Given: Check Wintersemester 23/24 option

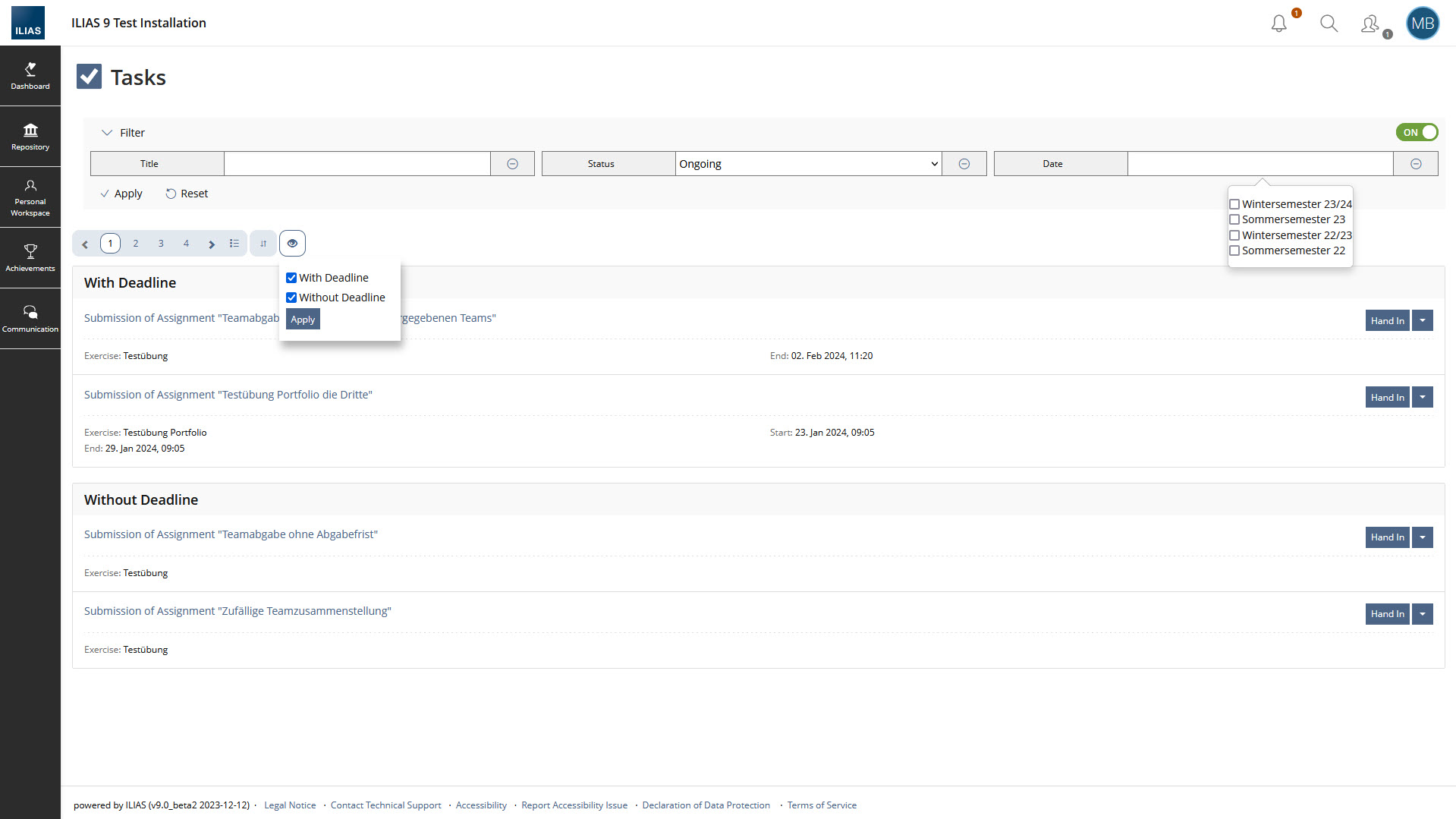Looking at the screenshot, I should (1234, 204).
